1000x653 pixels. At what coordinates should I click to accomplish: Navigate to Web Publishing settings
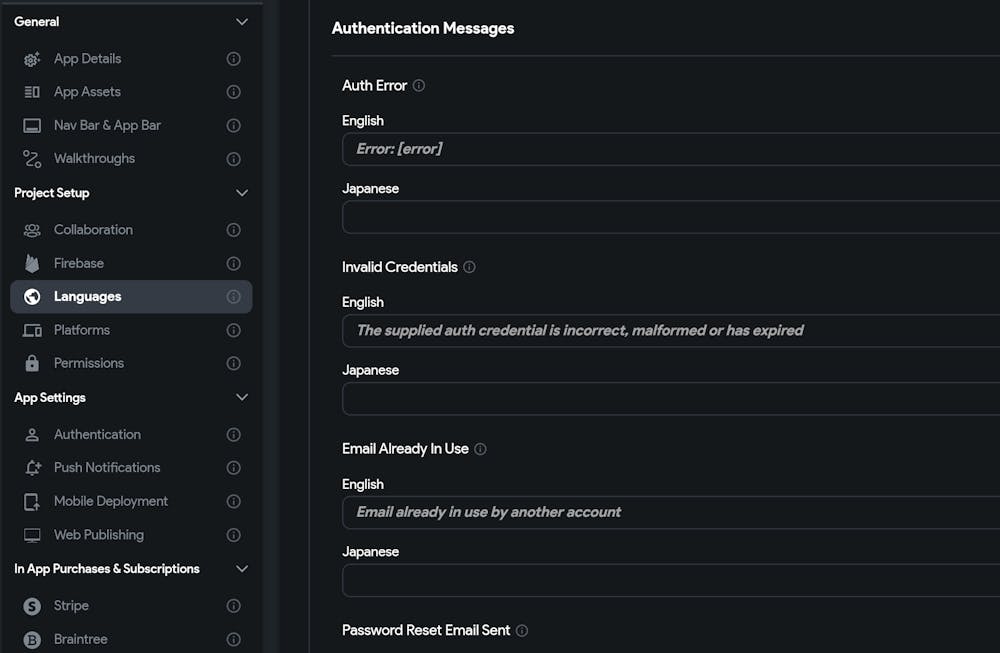point(98,534)
